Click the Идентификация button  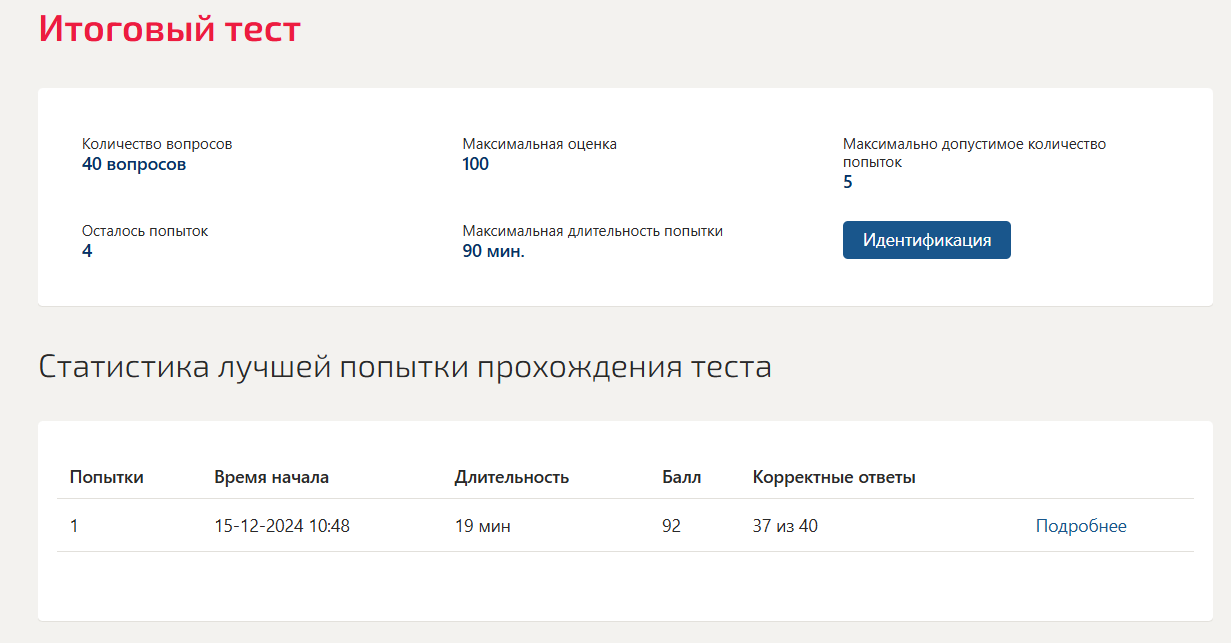click(x=926, y=240)
